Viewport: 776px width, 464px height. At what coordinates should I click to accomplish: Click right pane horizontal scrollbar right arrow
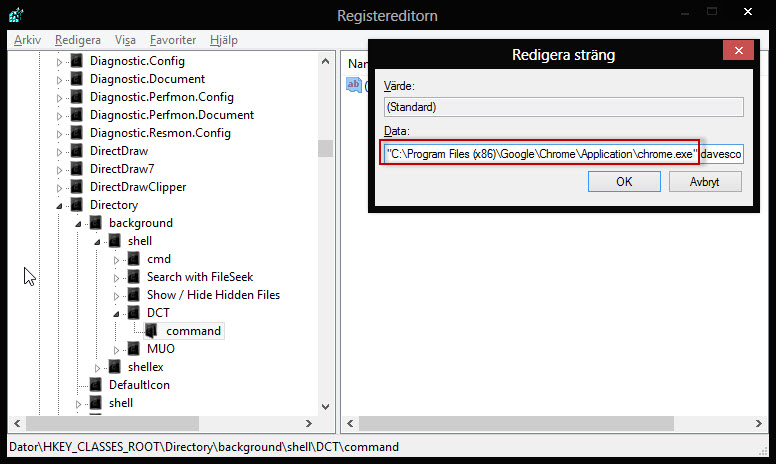pos(759,423)
